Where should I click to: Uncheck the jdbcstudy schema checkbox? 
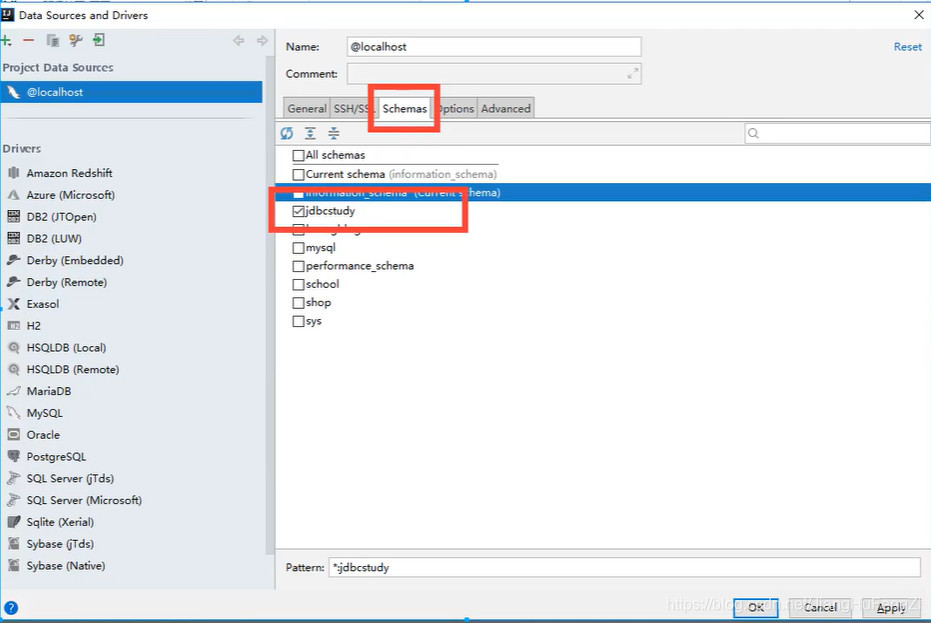click(299, 211)
